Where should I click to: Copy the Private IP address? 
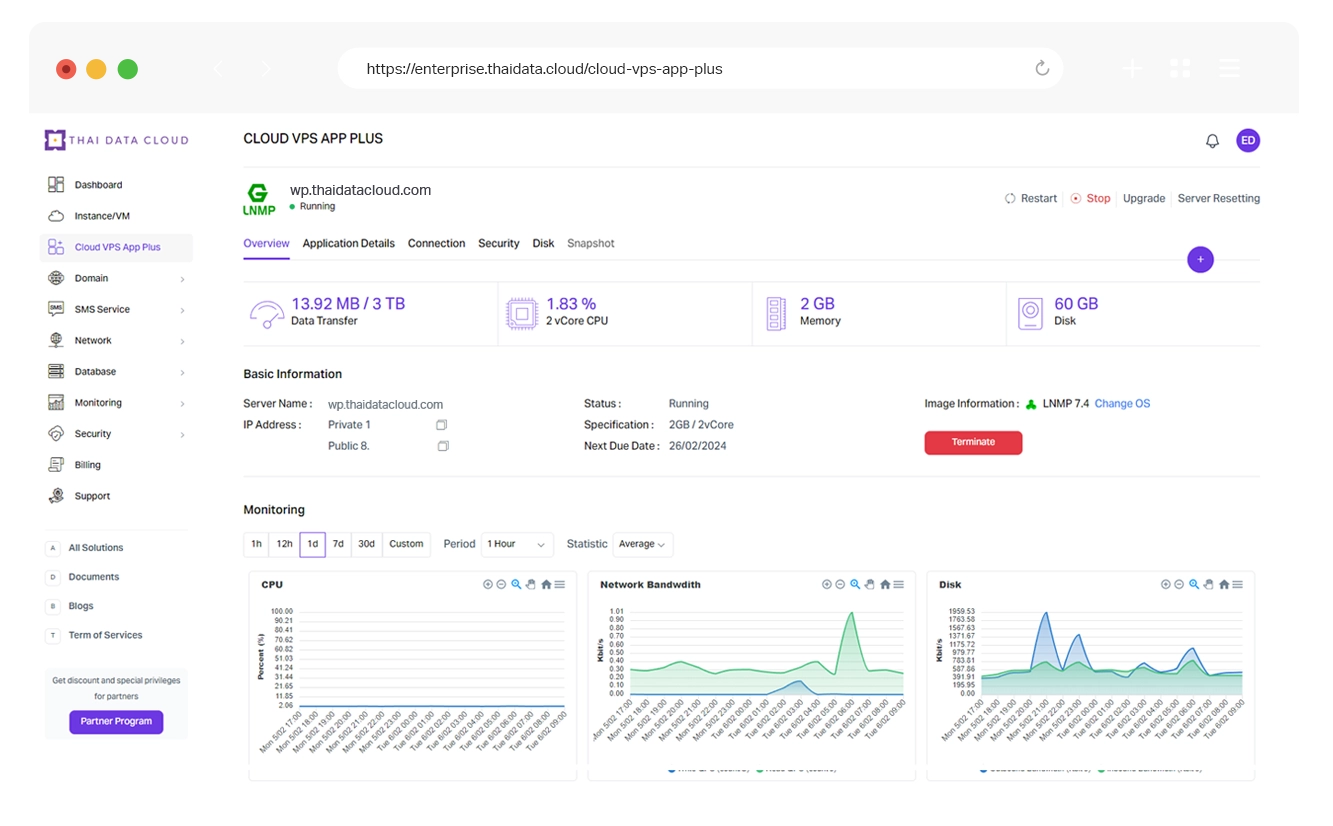(x=442, y=425)
